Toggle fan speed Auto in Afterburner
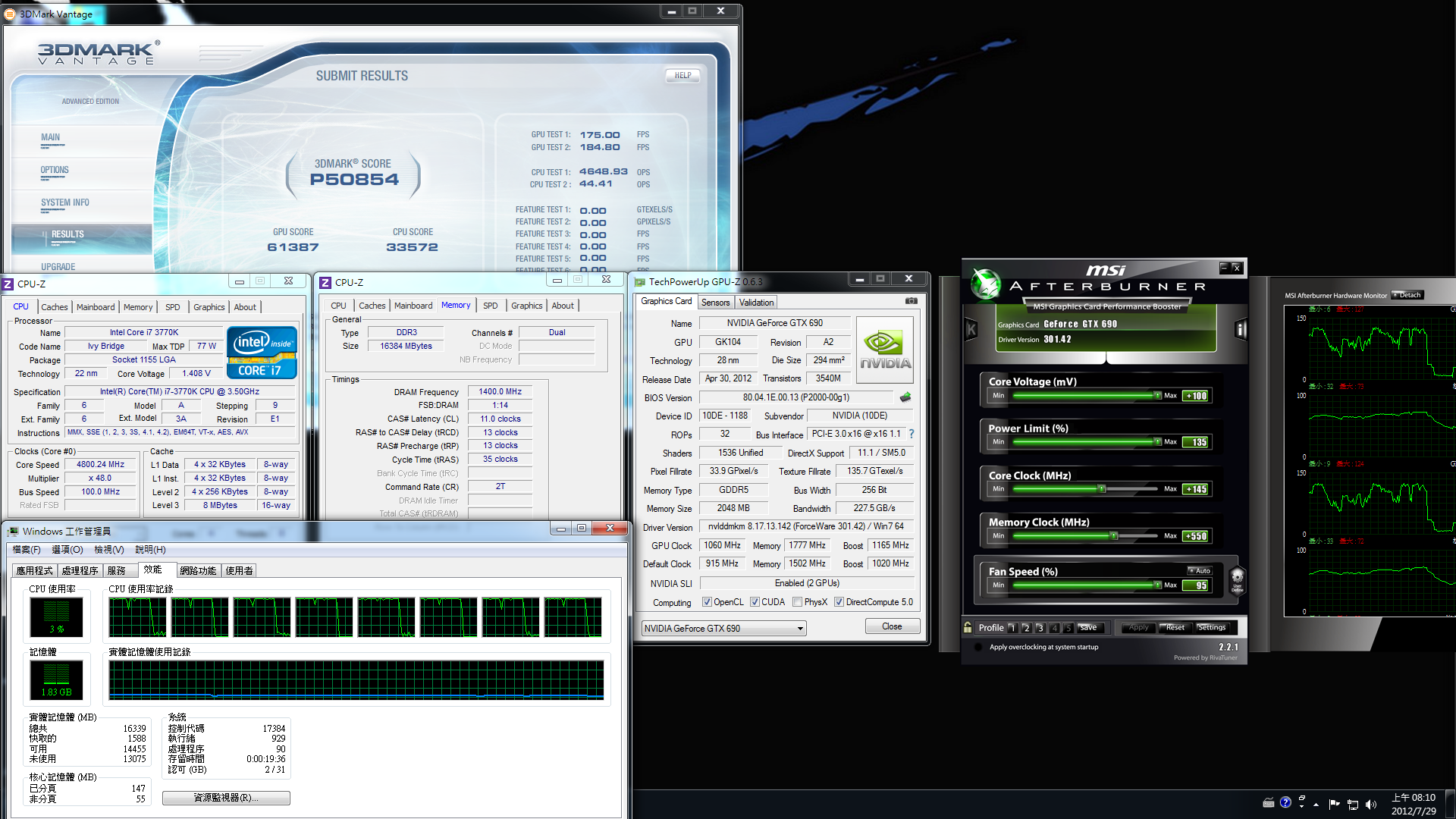The width and height of the screenshot is (1456, 819). (1200, 570)
